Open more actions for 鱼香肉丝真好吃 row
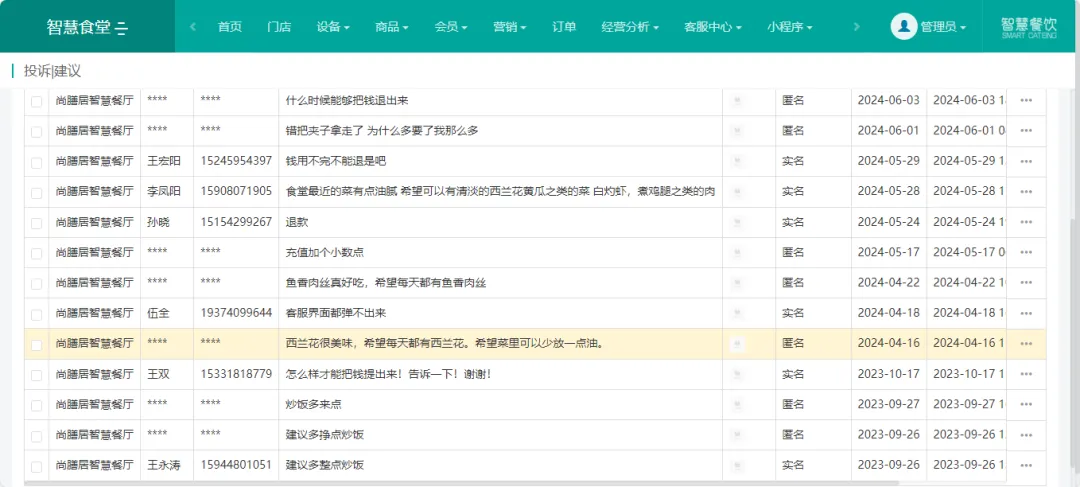This screenshot has width=1080, height=487. coord(1026,282)
